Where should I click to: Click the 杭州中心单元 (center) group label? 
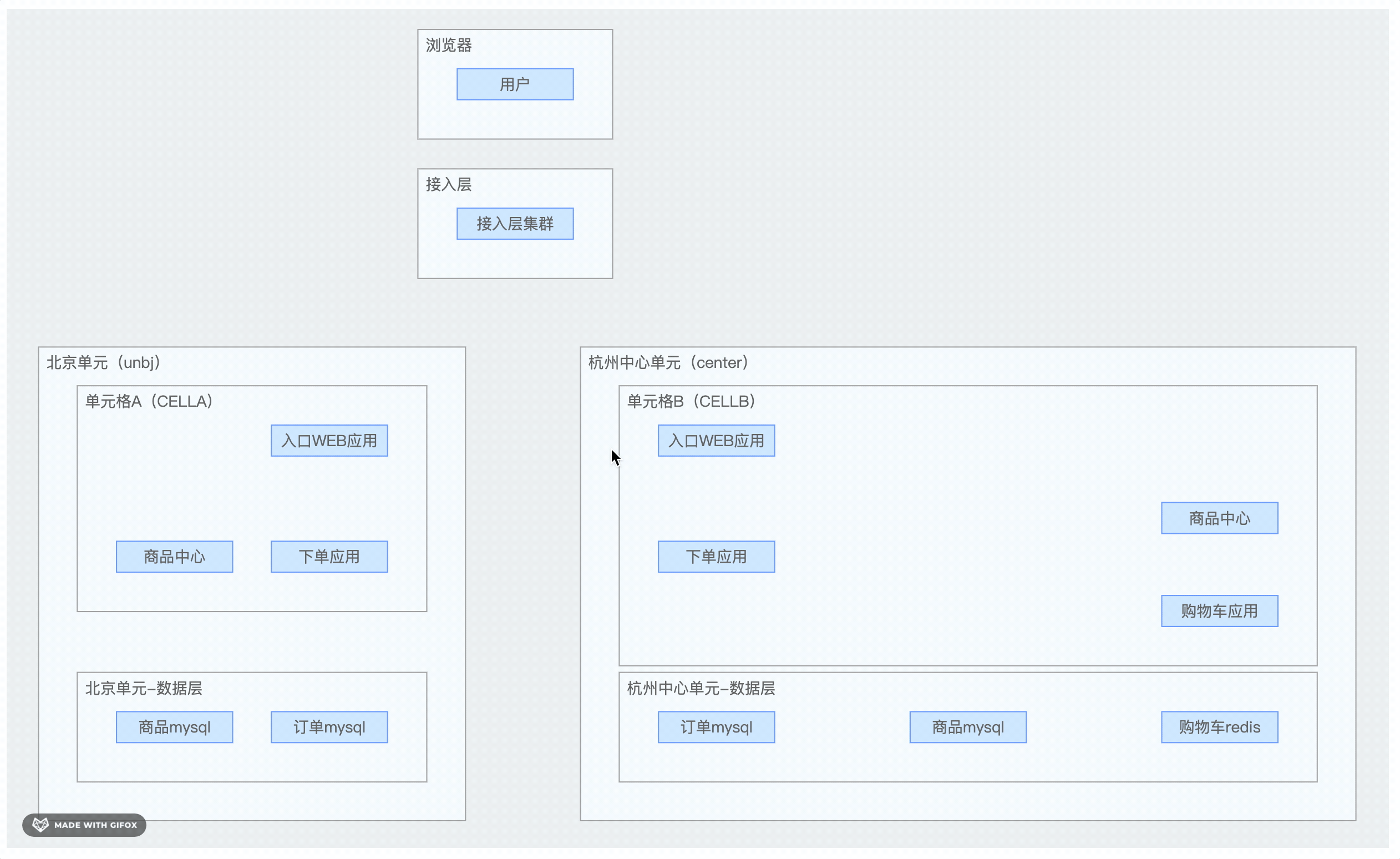point(668,363)
